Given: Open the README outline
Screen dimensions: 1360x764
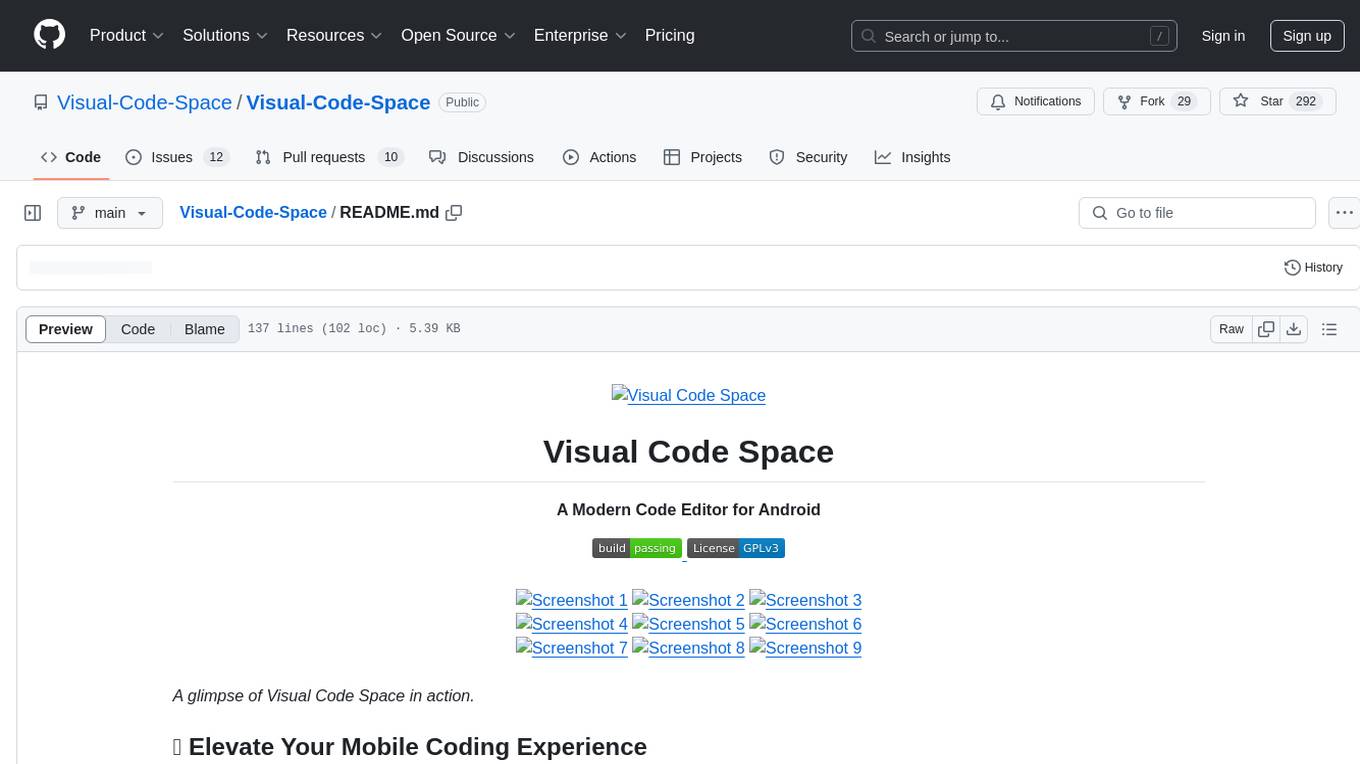Looking at the screenshot, I should coord(1329,329).
